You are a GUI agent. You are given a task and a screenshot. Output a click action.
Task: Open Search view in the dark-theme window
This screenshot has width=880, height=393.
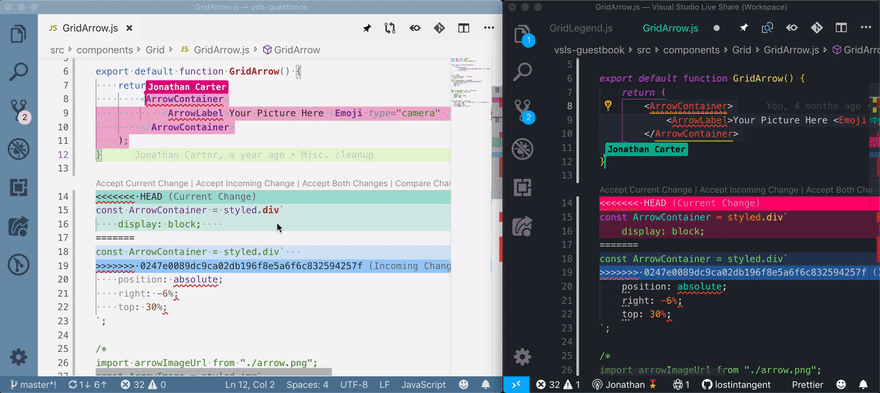(522, 72)
